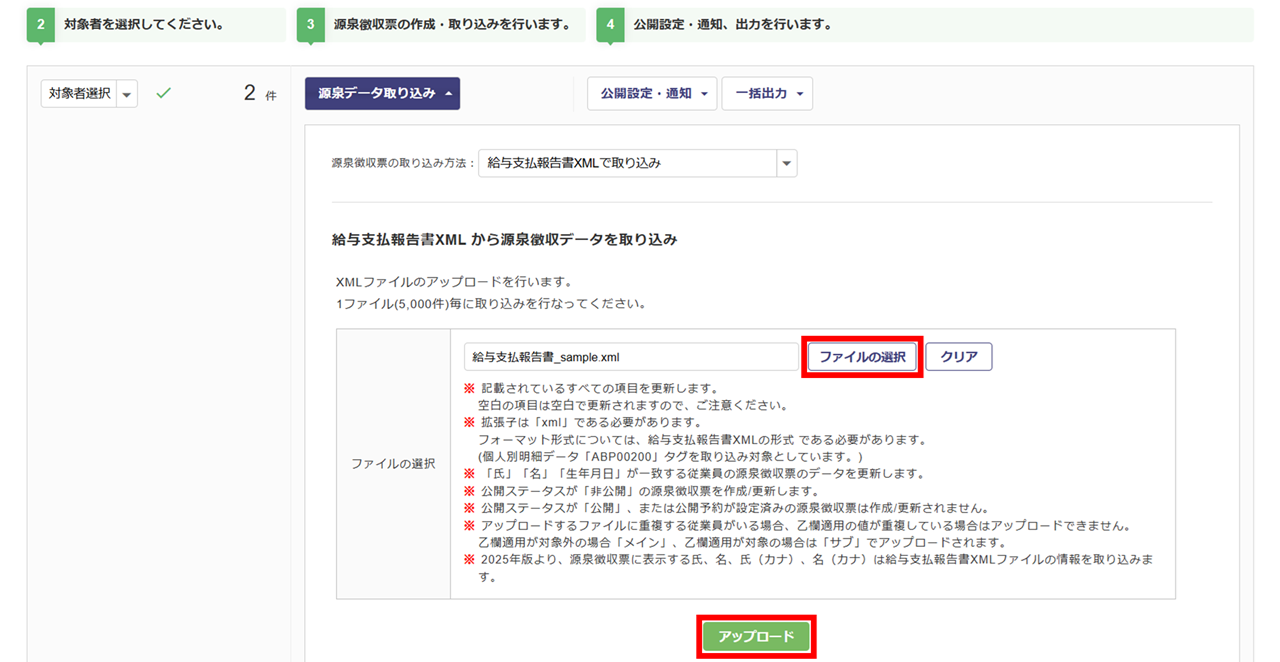Image resolution: width=1280 pixels, height=662 pixels.
Task: Select the 給与支払報告書XMLで取り込み combo box
Action: (626, 163)
